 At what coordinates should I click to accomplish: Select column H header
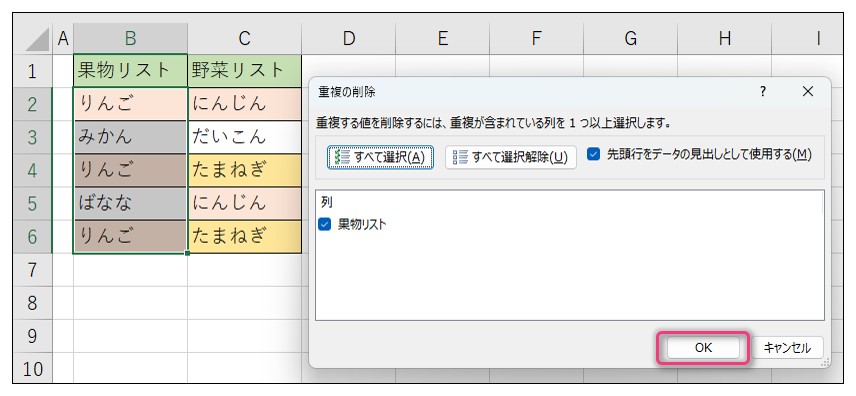724,39
